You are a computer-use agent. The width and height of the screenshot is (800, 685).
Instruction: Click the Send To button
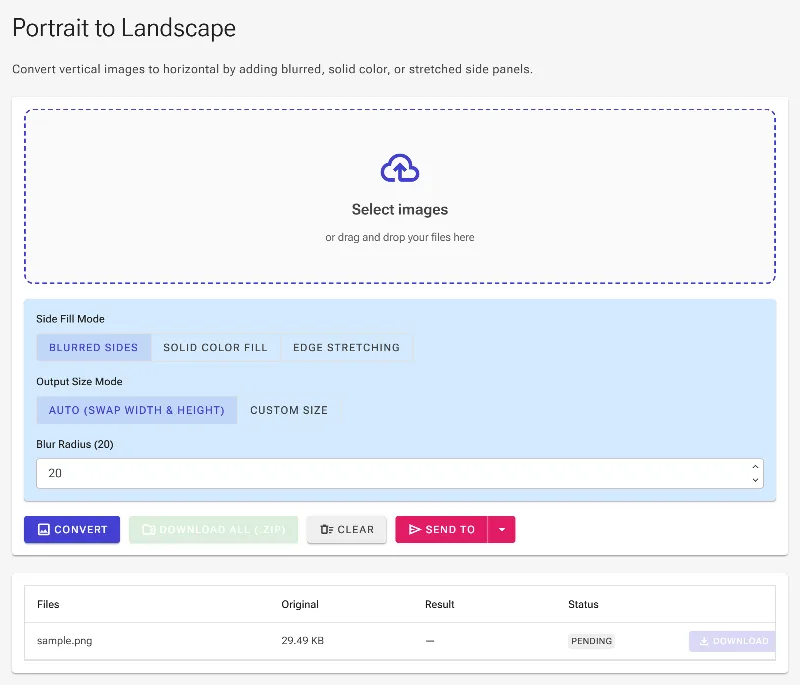pos(441,529)
